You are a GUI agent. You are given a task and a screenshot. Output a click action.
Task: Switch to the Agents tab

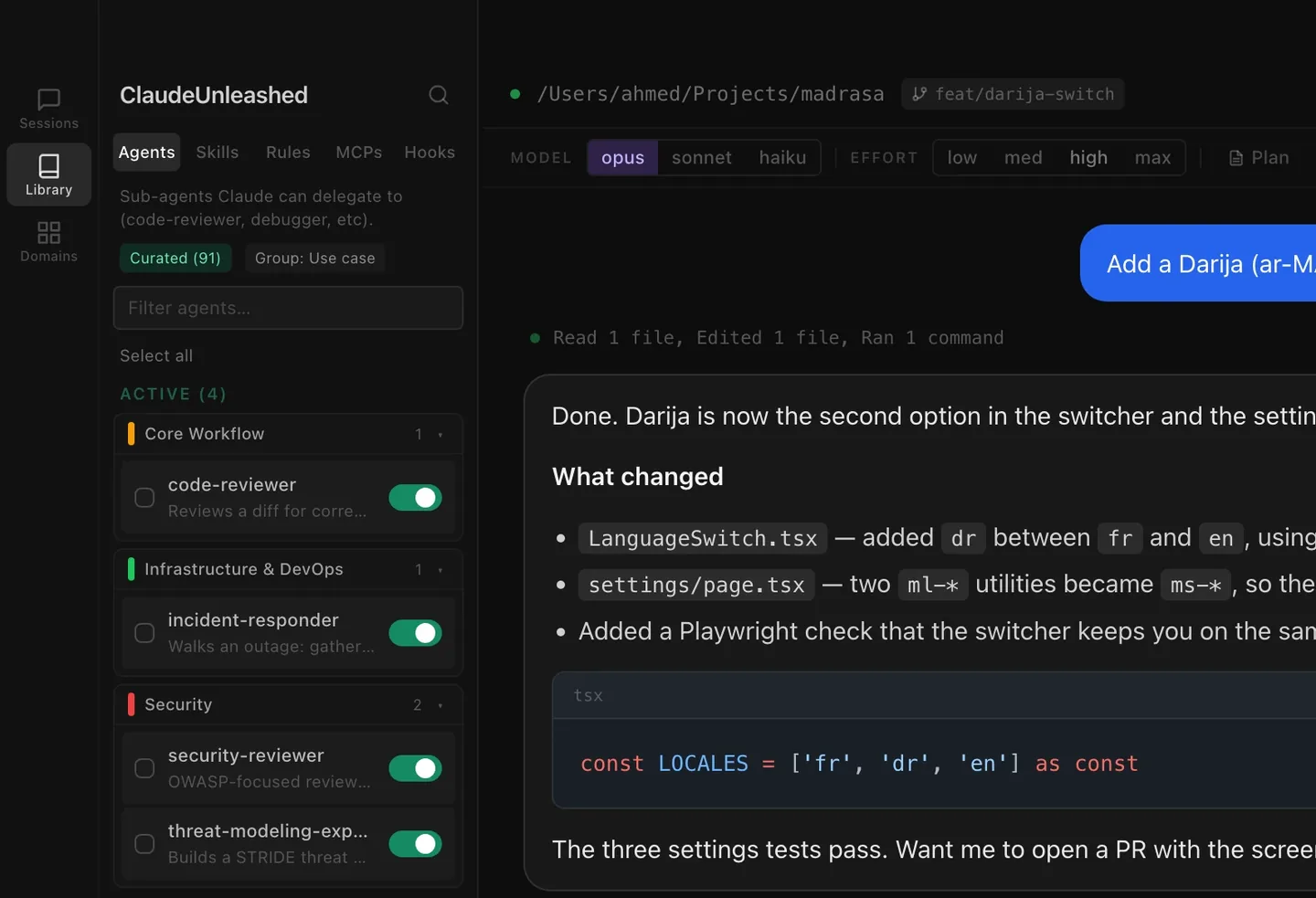tap(146, 153)
